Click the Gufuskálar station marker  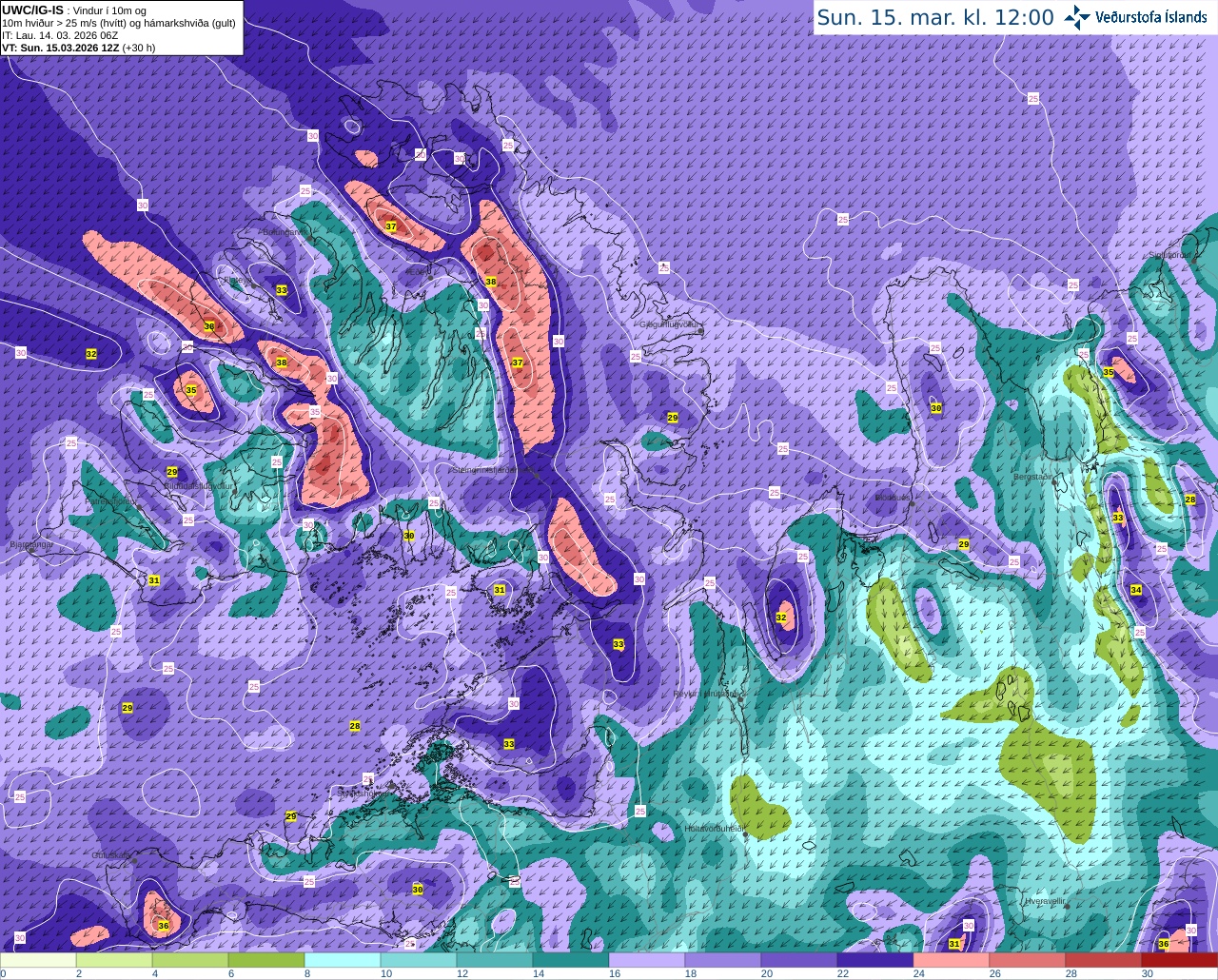pyautogui.click(x=134, y=860)
